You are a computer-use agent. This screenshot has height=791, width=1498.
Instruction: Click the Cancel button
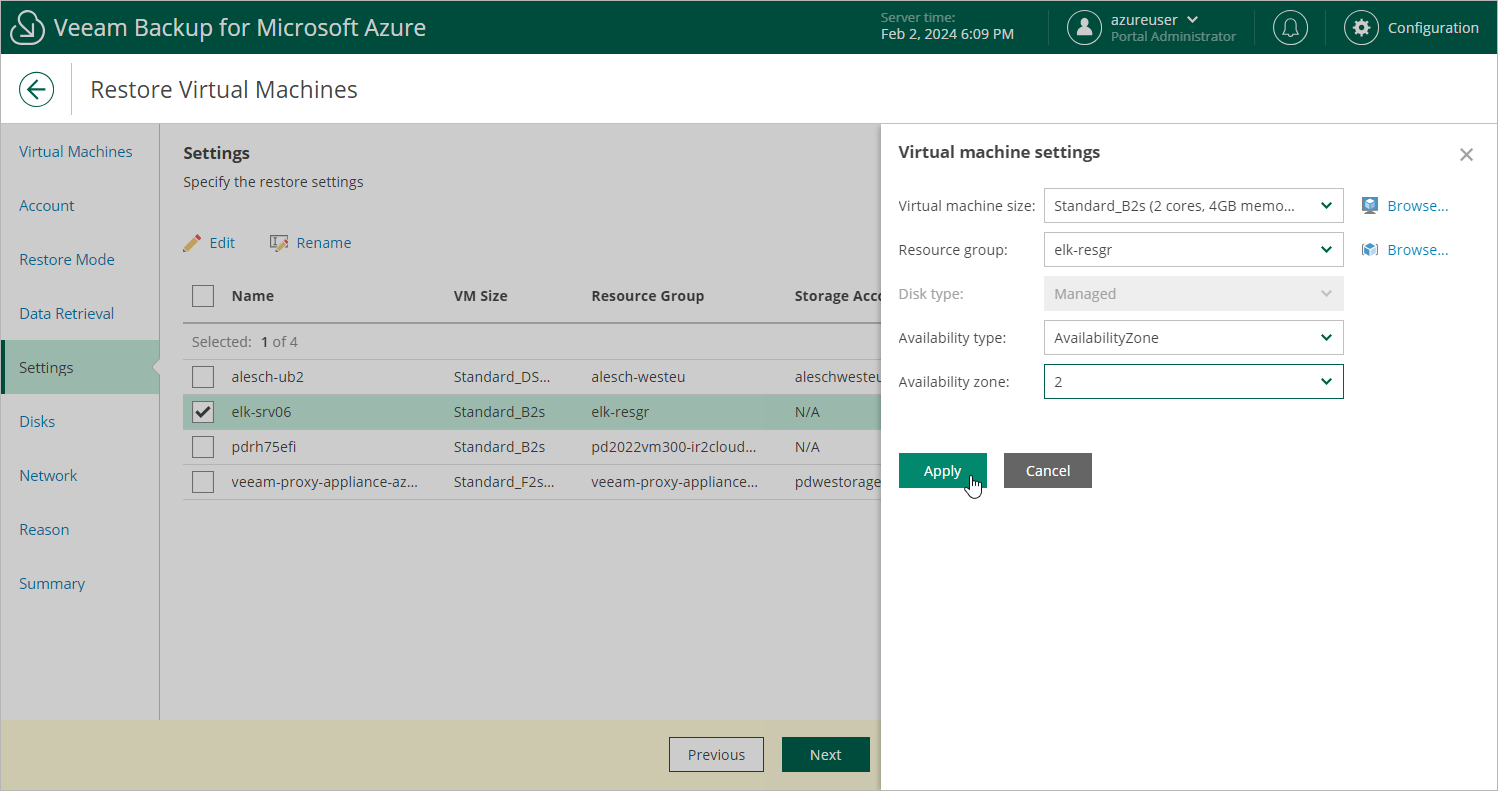tap(1047, 471)
